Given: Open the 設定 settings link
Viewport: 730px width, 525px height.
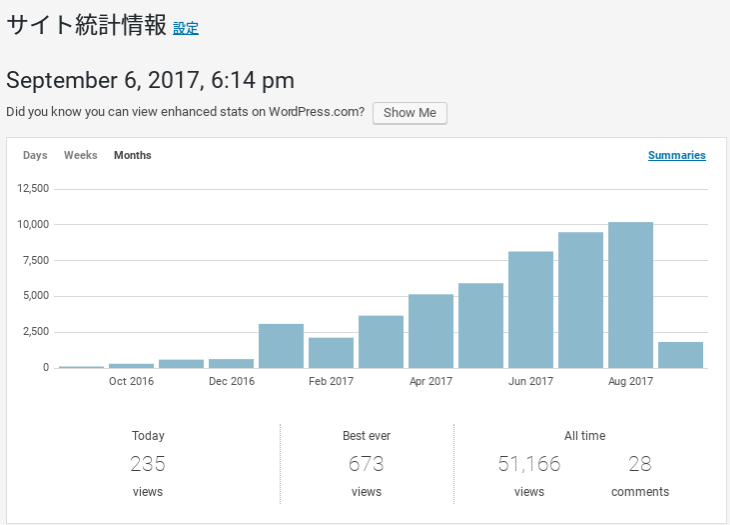Looking at the screenshot, I should 186,29.
